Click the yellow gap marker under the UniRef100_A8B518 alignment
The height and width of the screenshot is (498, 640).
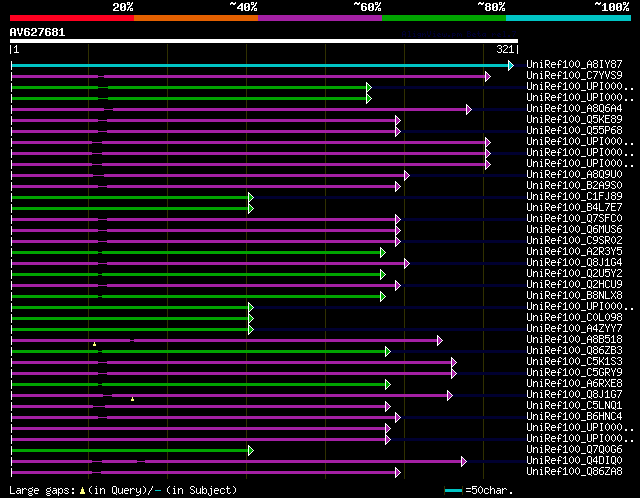coord(94,345)
